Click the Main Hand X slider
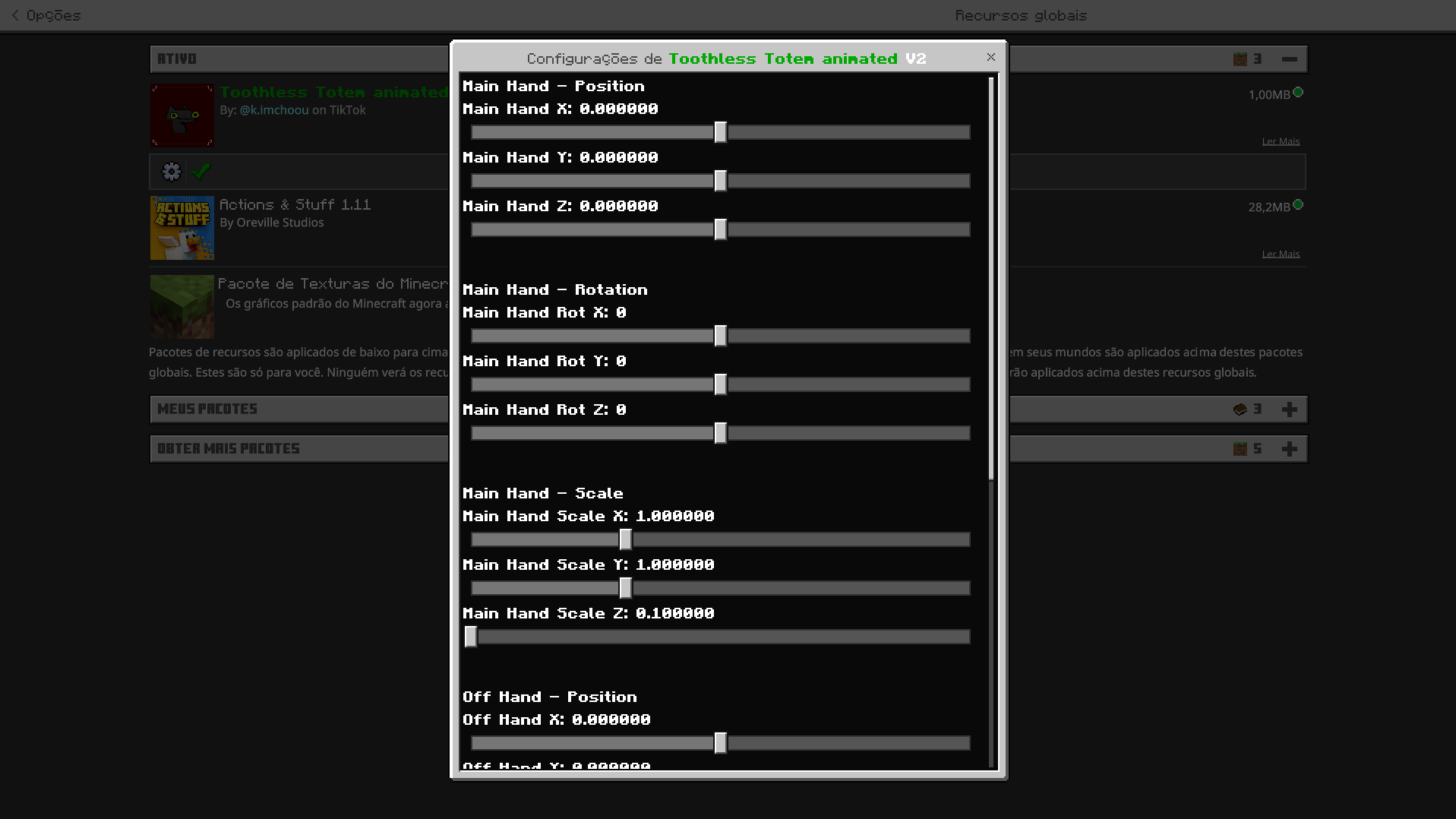The height and width of the screenshot is (819, 1456). click(720, 132)
